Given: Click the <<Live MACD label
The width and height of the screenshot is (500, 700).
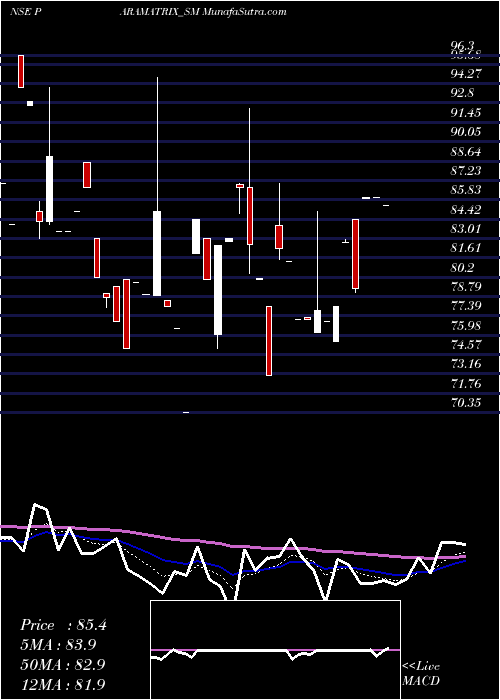Looking at the screenshot, I should click(421, 674).
